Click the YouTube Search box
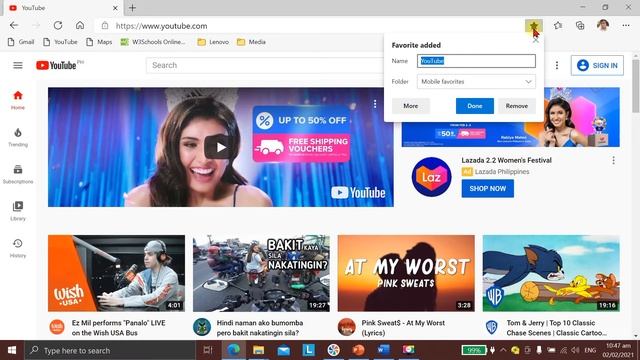Image resolution: width=640 pixels, height=360 pixels. (x=265, y=65)
